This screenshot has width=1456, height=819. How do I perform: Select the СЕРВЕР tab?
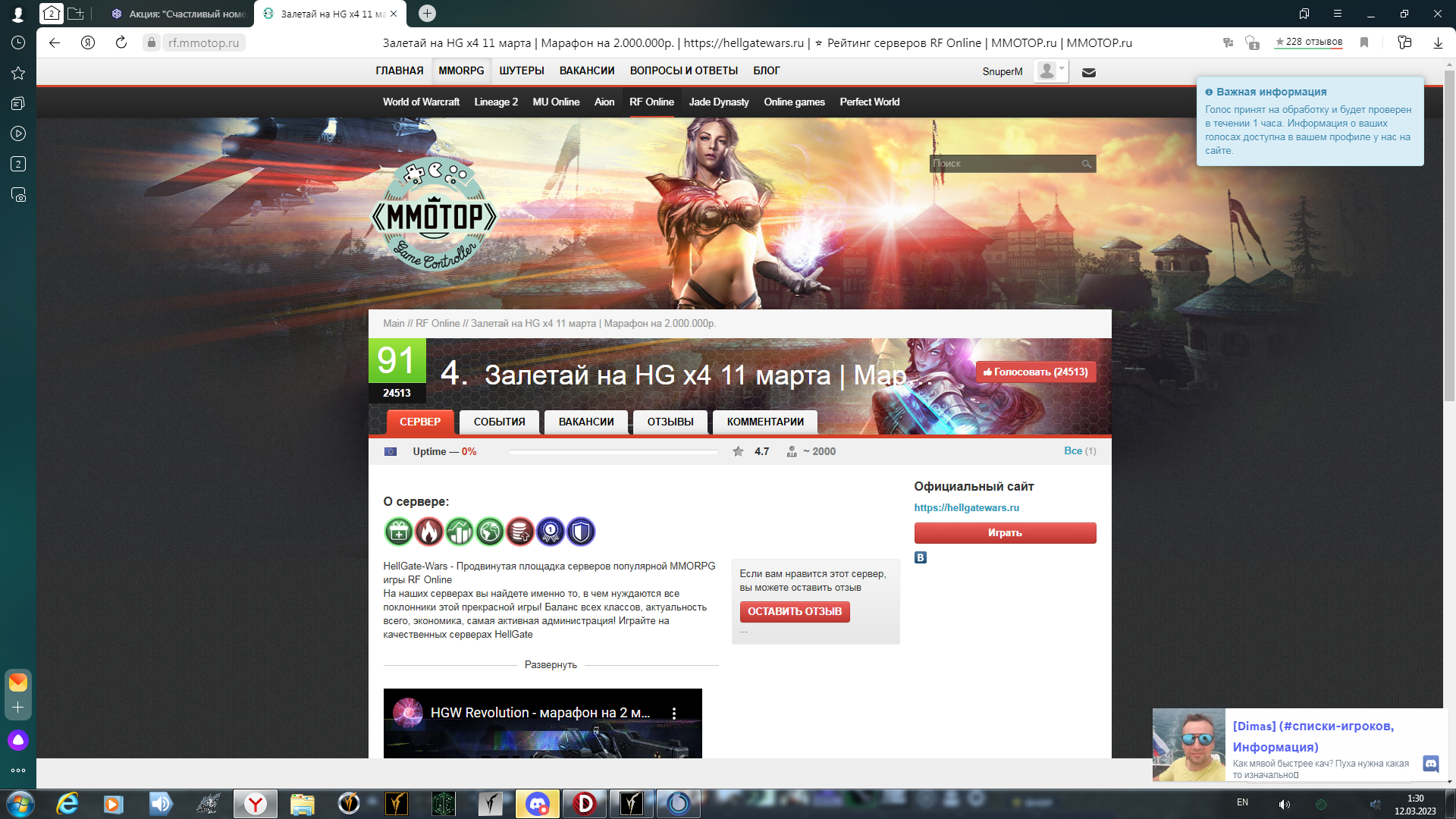pyautogui.click(x=420, y=422)
